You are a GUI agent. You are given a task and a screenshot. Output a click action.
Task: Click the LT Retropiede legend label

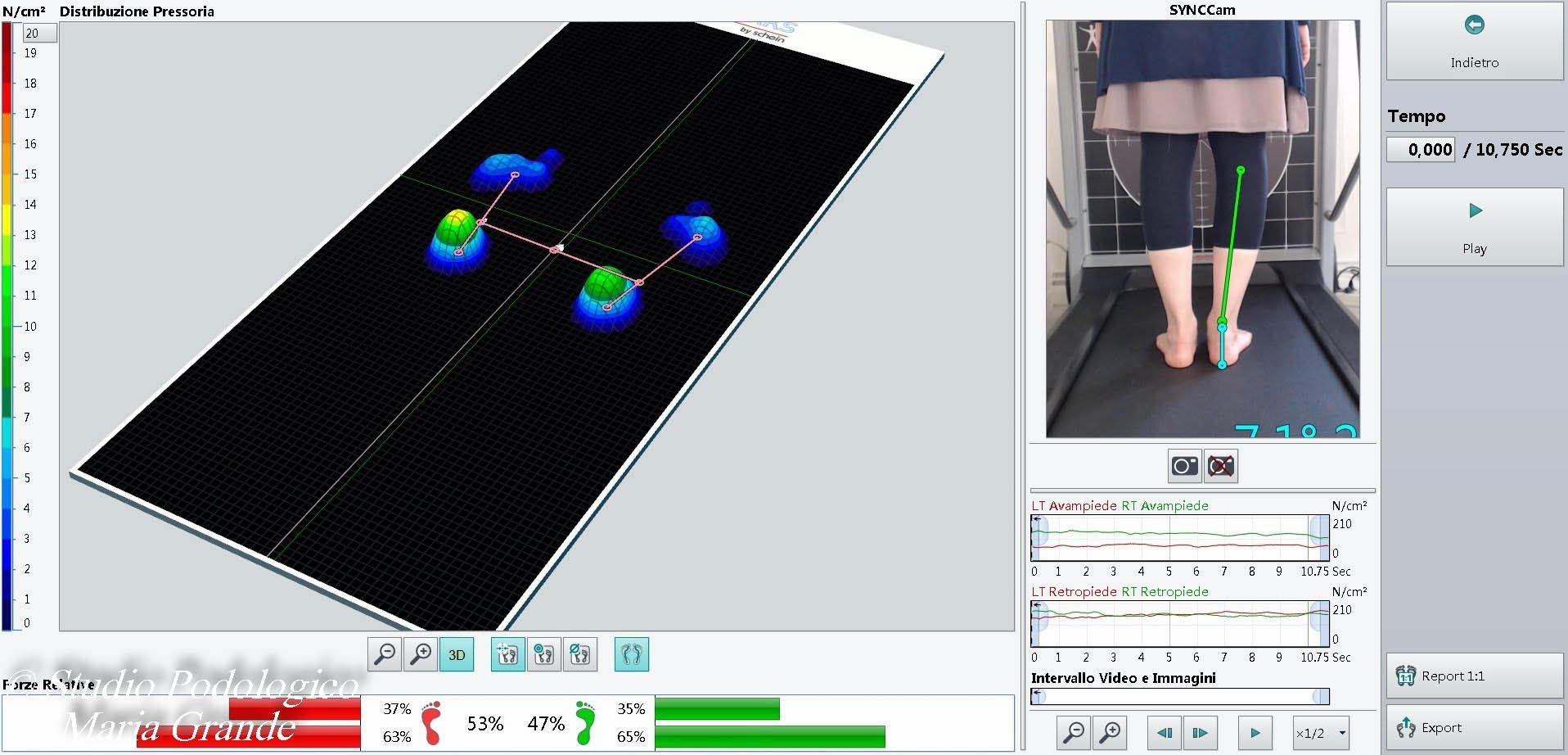1074,592
